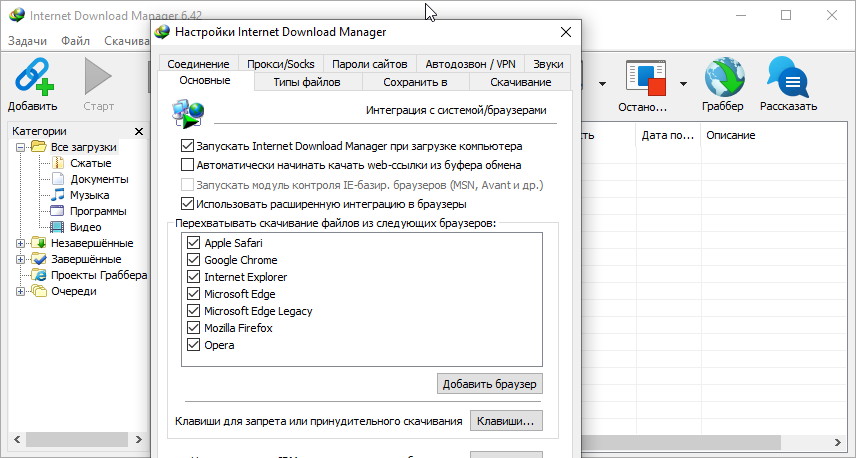Click the Завершённые checkmark folder icon
856x458 pixels.
pyautogui.click(x=39, y=259)
